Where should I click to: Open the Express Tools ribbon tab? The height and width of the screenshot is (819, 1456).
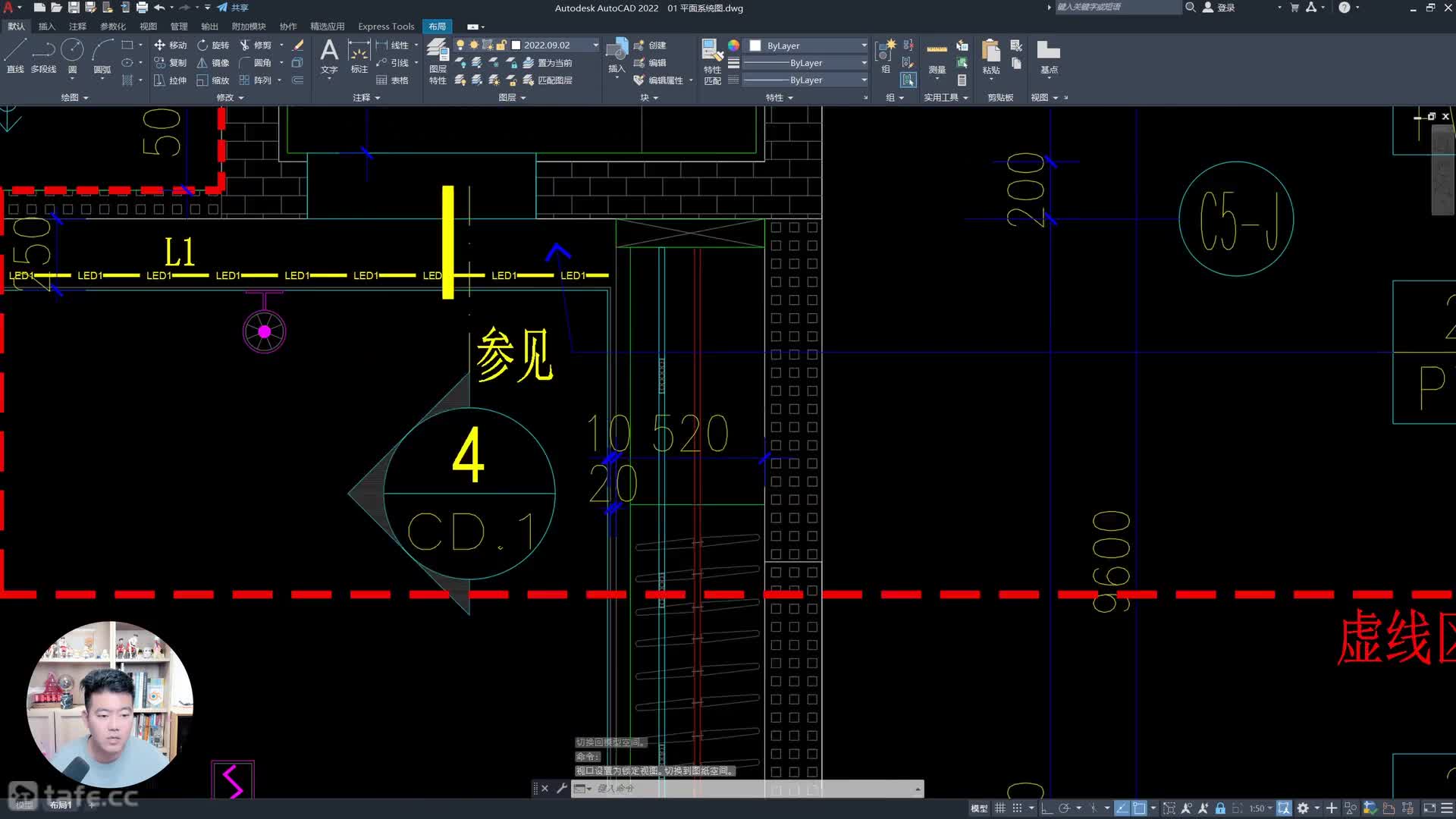386,27
